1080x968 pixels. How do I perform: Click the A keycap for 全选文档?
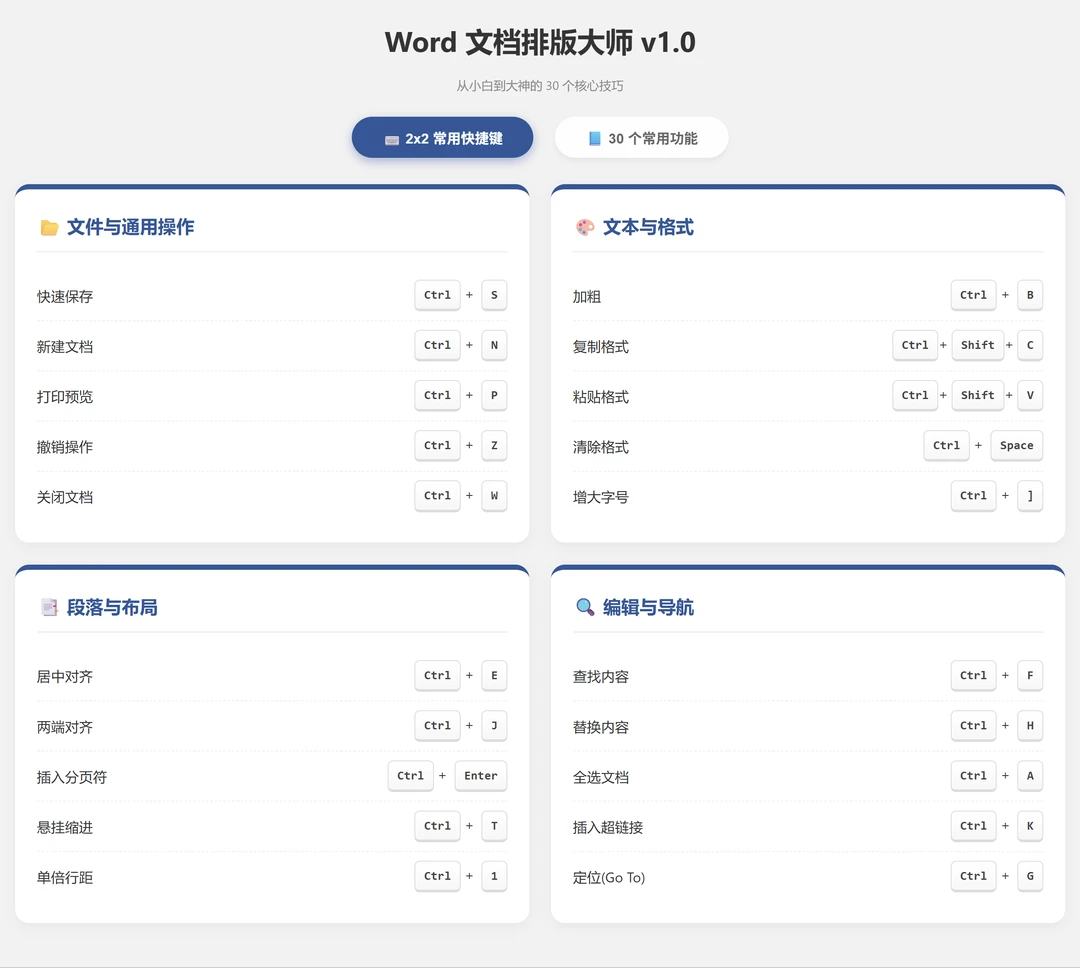1030,776
